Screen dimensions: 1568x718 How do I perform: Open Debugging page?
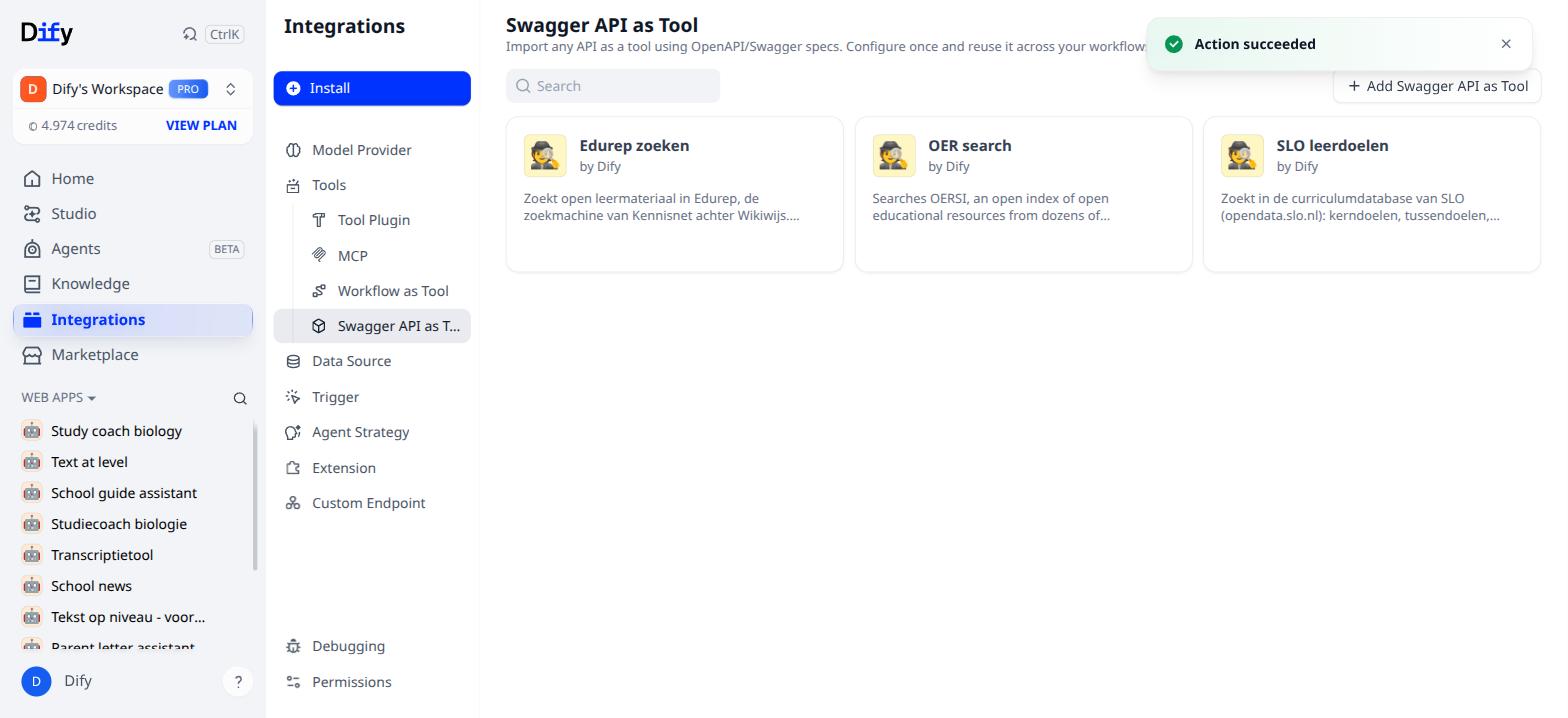pyautogui.click(x=372, y=646)
